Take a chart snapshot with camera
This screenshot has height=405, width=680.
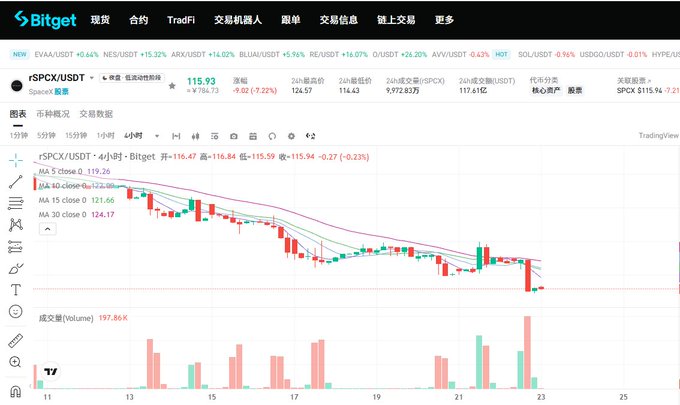point(234,136)
